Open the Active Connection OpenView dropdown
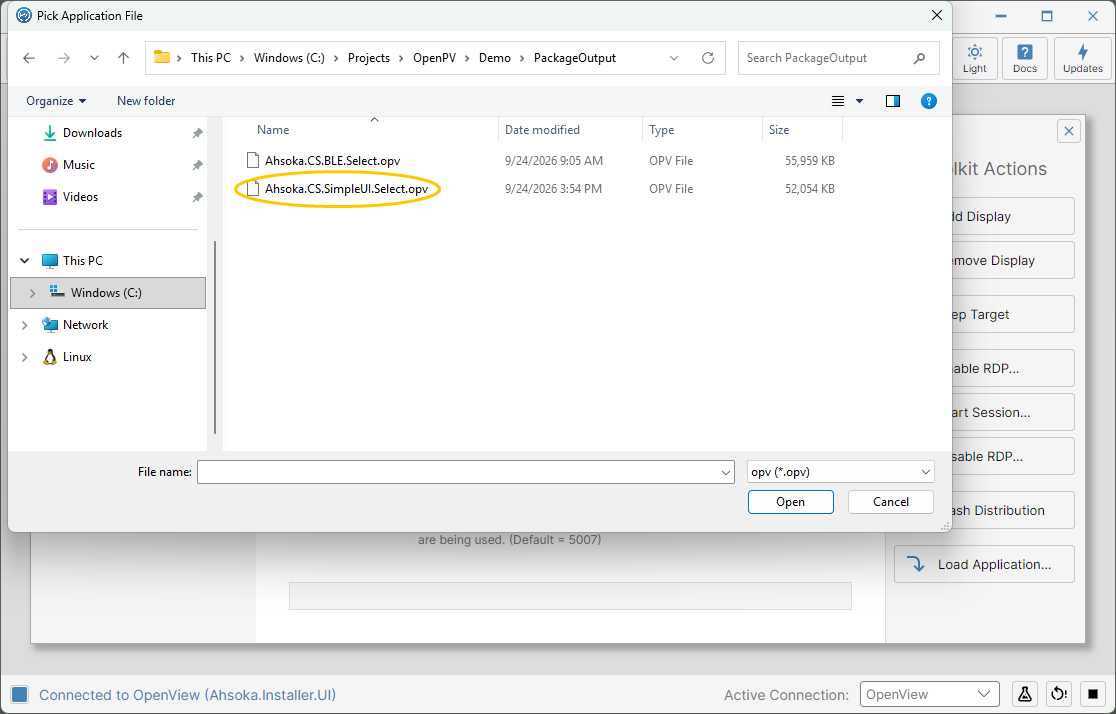 [930, 694]
